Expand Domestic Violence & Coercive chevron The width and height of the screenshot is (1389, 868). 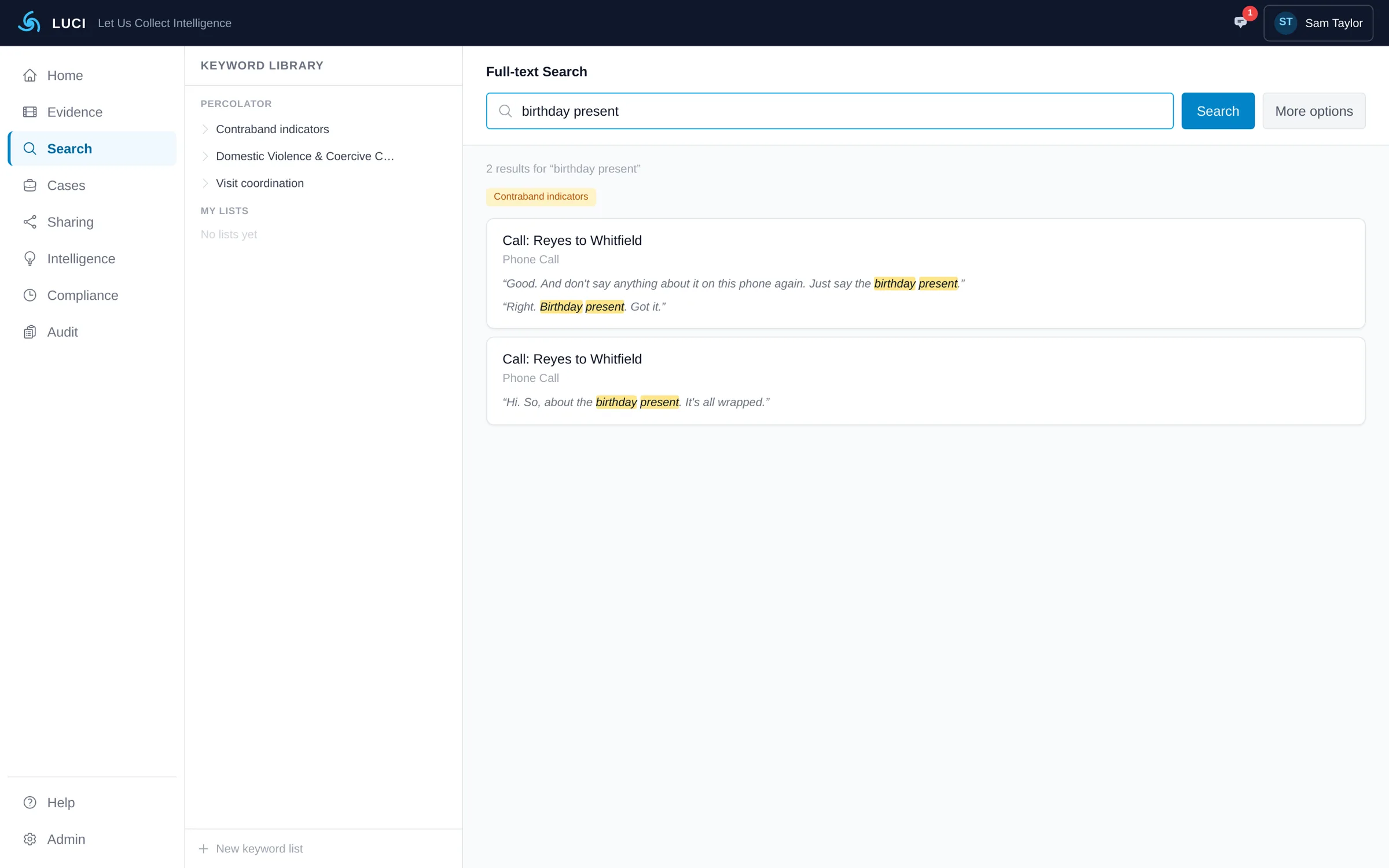tap(205, 156)
